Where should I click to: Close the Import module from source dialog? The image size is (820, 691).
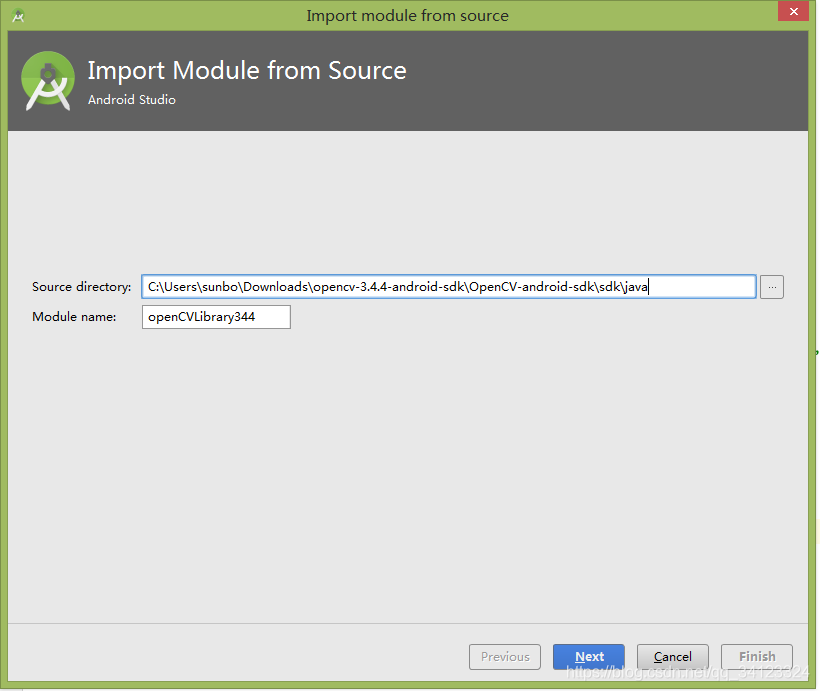(793, 11)
